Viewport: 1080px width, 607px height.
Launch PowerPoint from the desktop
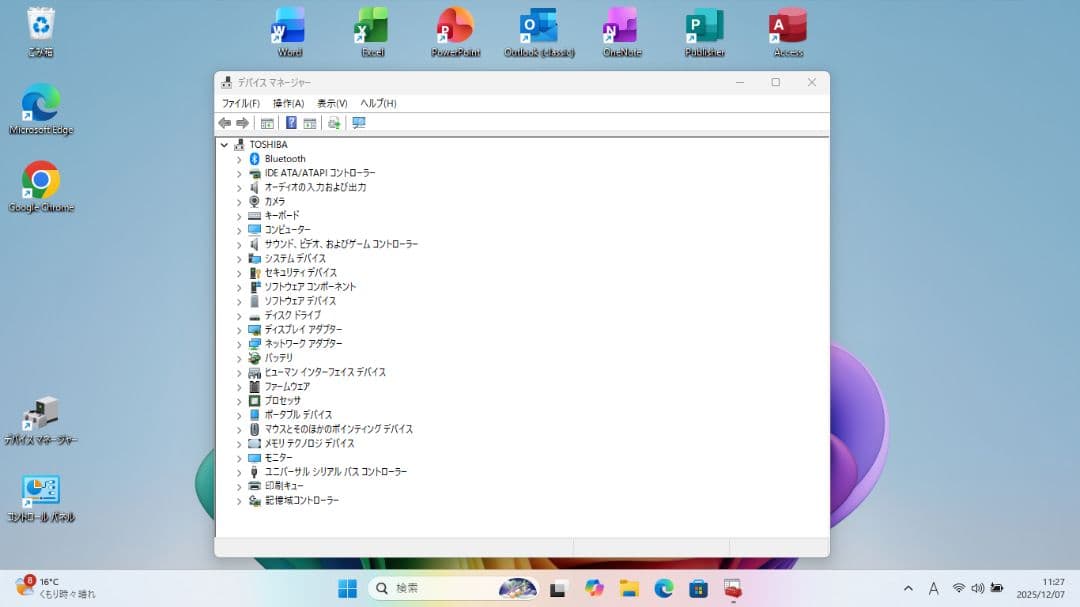455,25
